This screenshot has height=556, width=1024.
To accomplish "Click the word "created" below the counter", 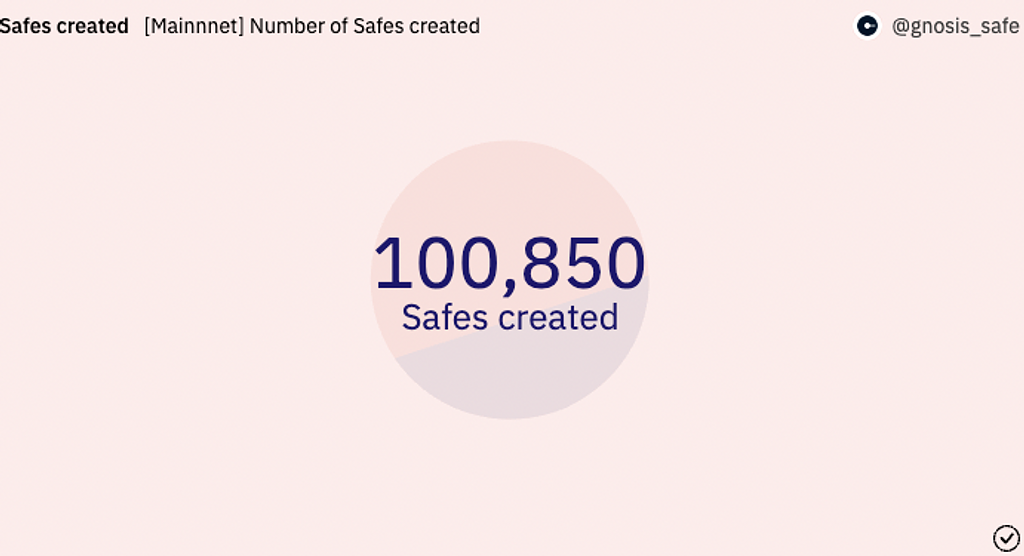I will tap(558, 317).
